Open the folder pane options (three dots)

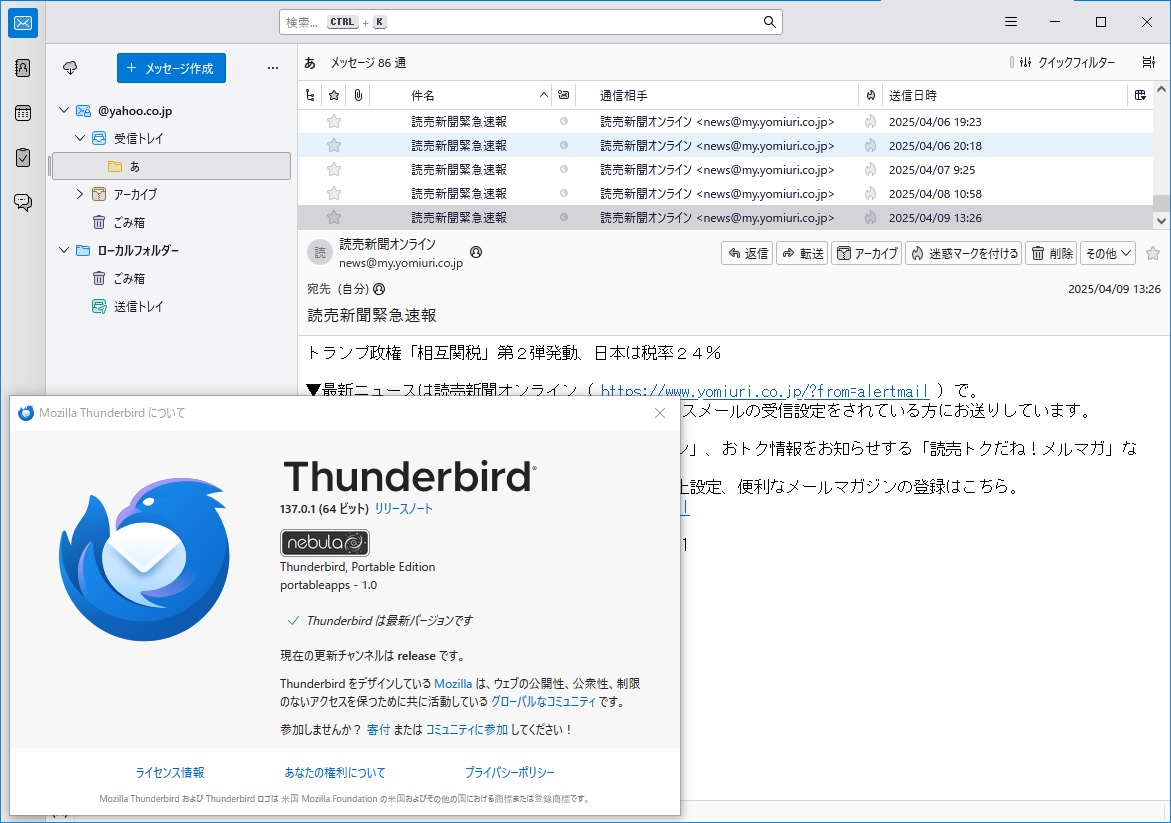[272, 68]
